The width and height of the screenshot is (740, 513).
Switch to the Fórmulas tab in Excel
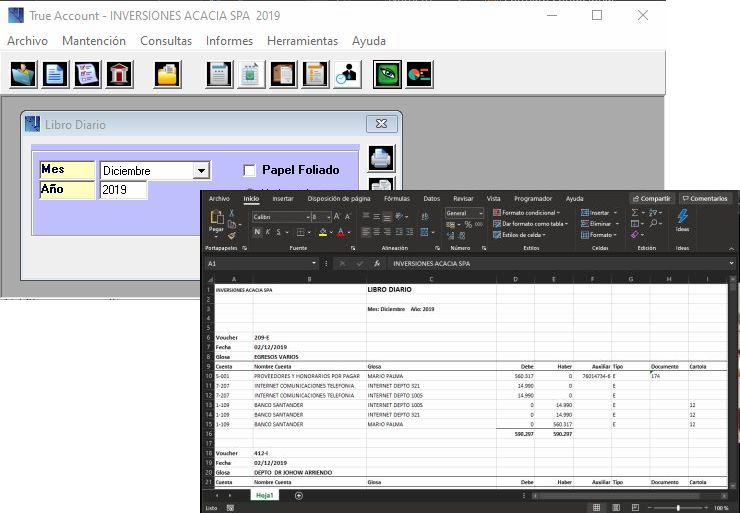tap(397, 199)
